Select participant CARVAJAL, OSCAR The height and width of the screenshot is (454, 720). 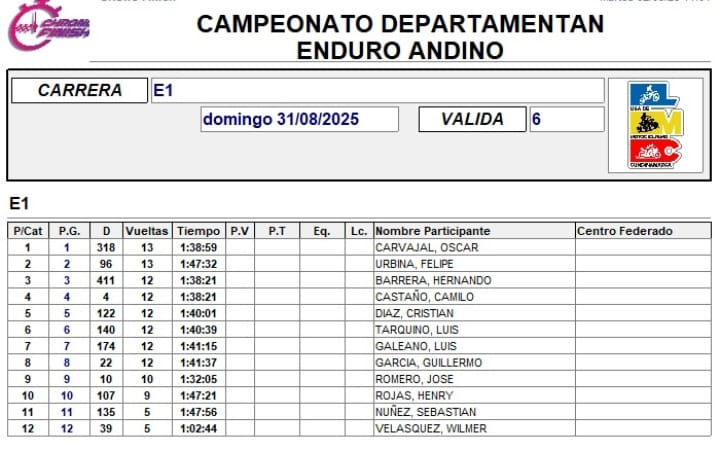[x=426, y=248]
